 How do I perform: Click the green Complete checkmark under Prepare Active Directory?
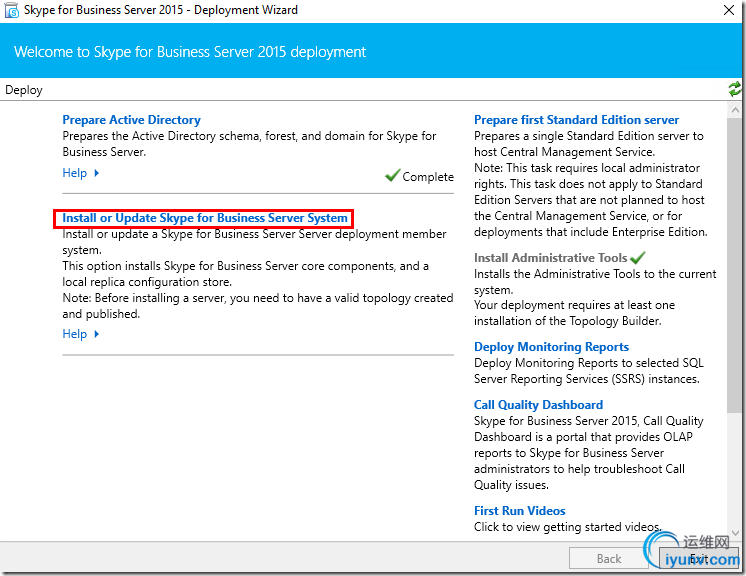[392, 176]
